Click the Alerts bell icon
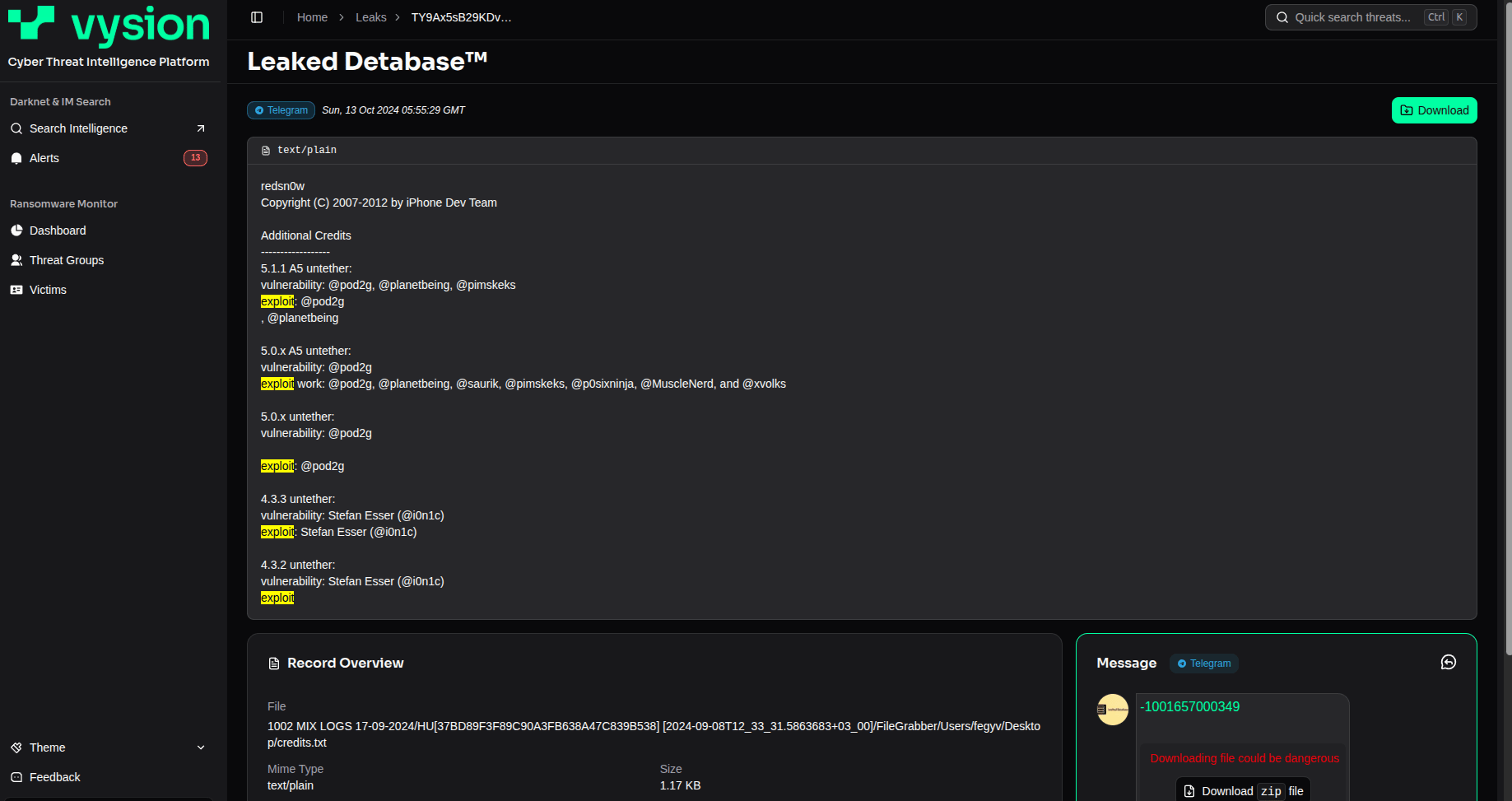 click(x=16, y=158)
